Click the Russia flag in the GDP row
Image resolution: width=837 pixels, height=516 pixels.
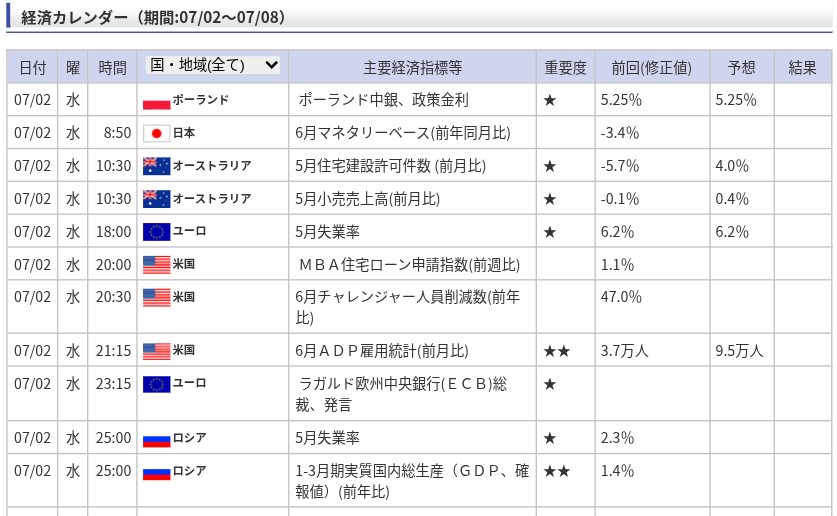[156, 472]
